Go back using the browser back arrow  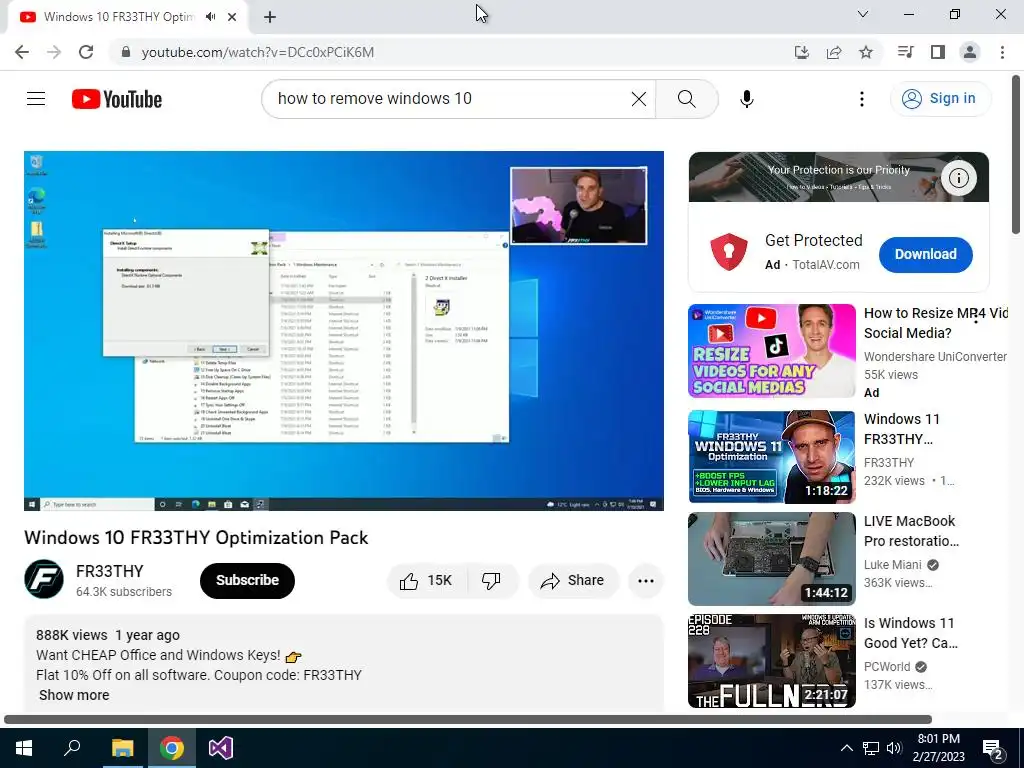point(22,52)
